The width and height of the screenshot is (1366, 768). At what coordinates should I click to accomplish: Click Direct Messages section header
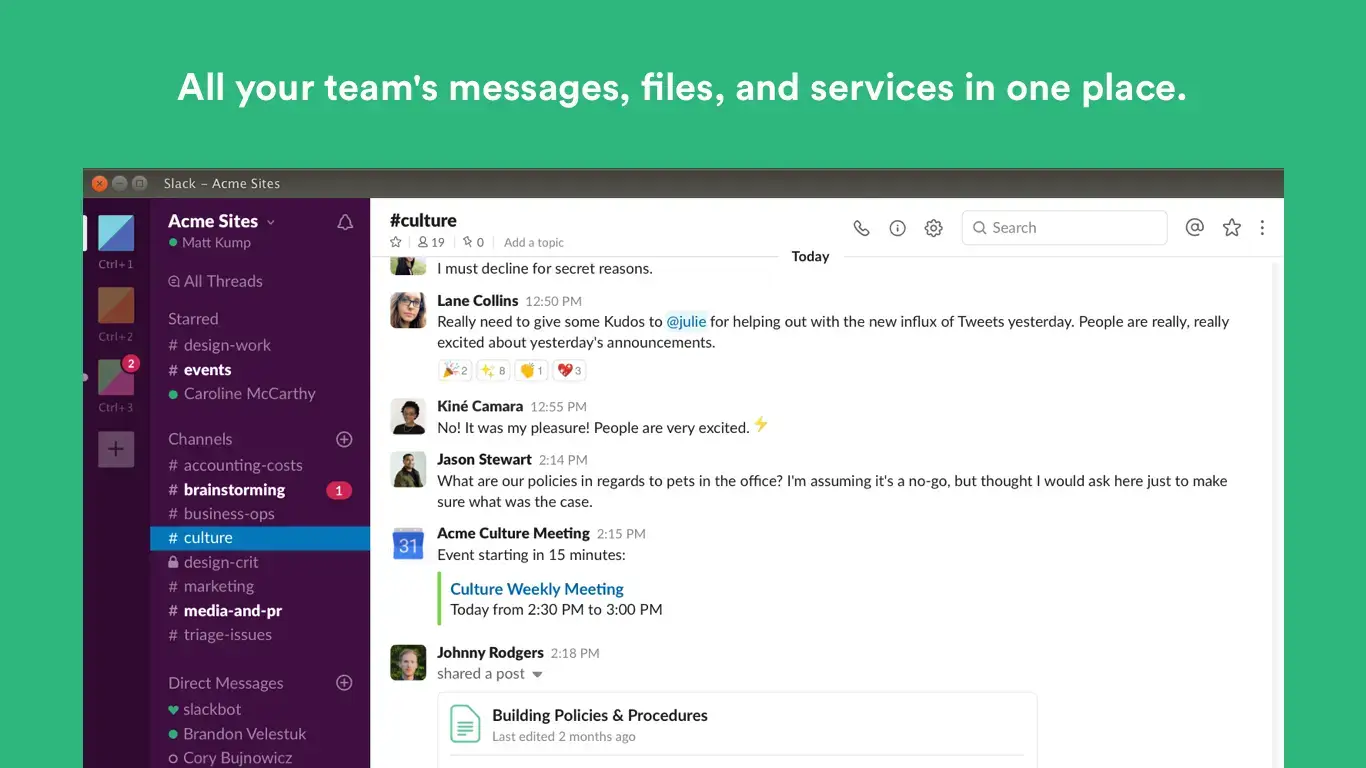pyautogui.click(x=226, y=683)
